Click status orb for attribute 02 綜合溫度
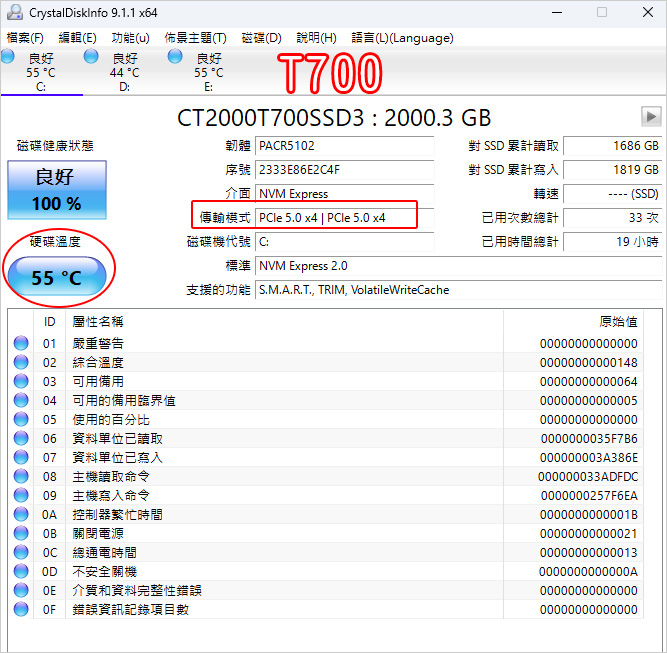 click(x=21, y=362)
